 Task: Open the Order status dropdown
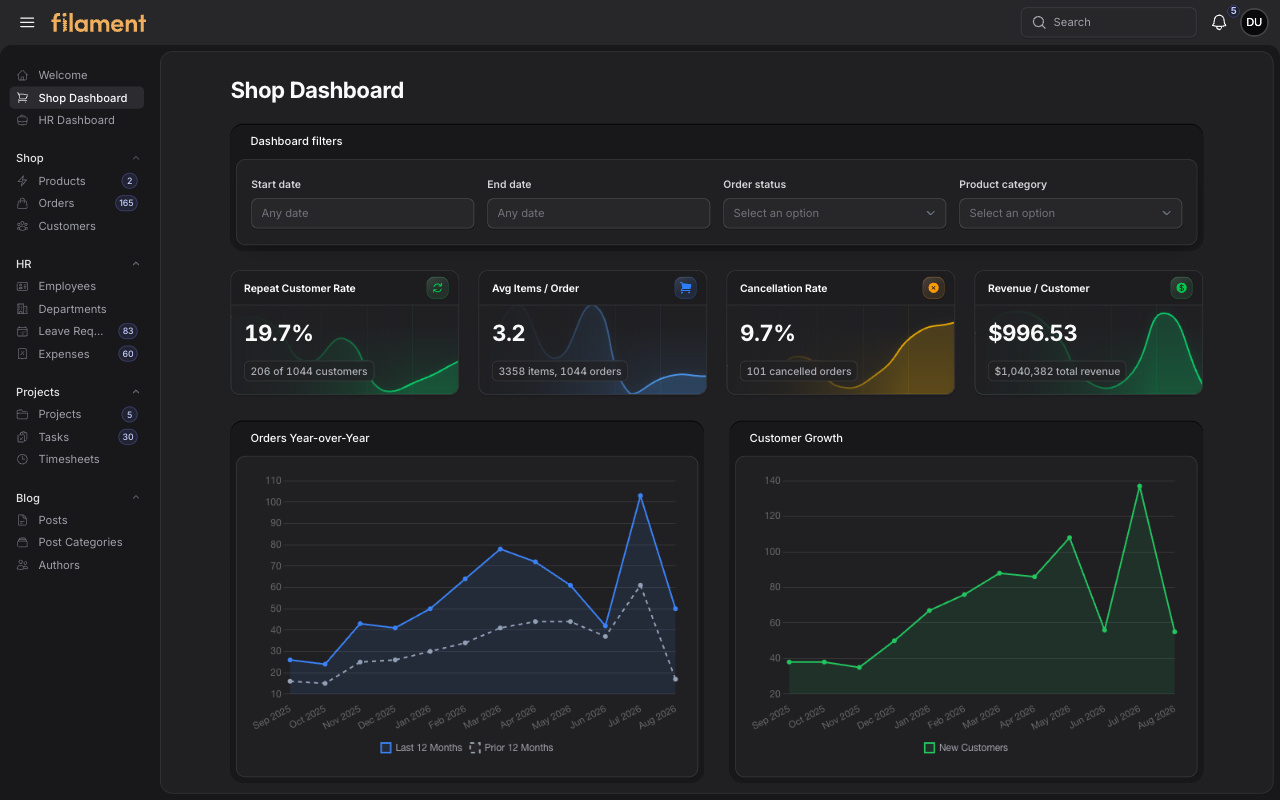[834, 213]
